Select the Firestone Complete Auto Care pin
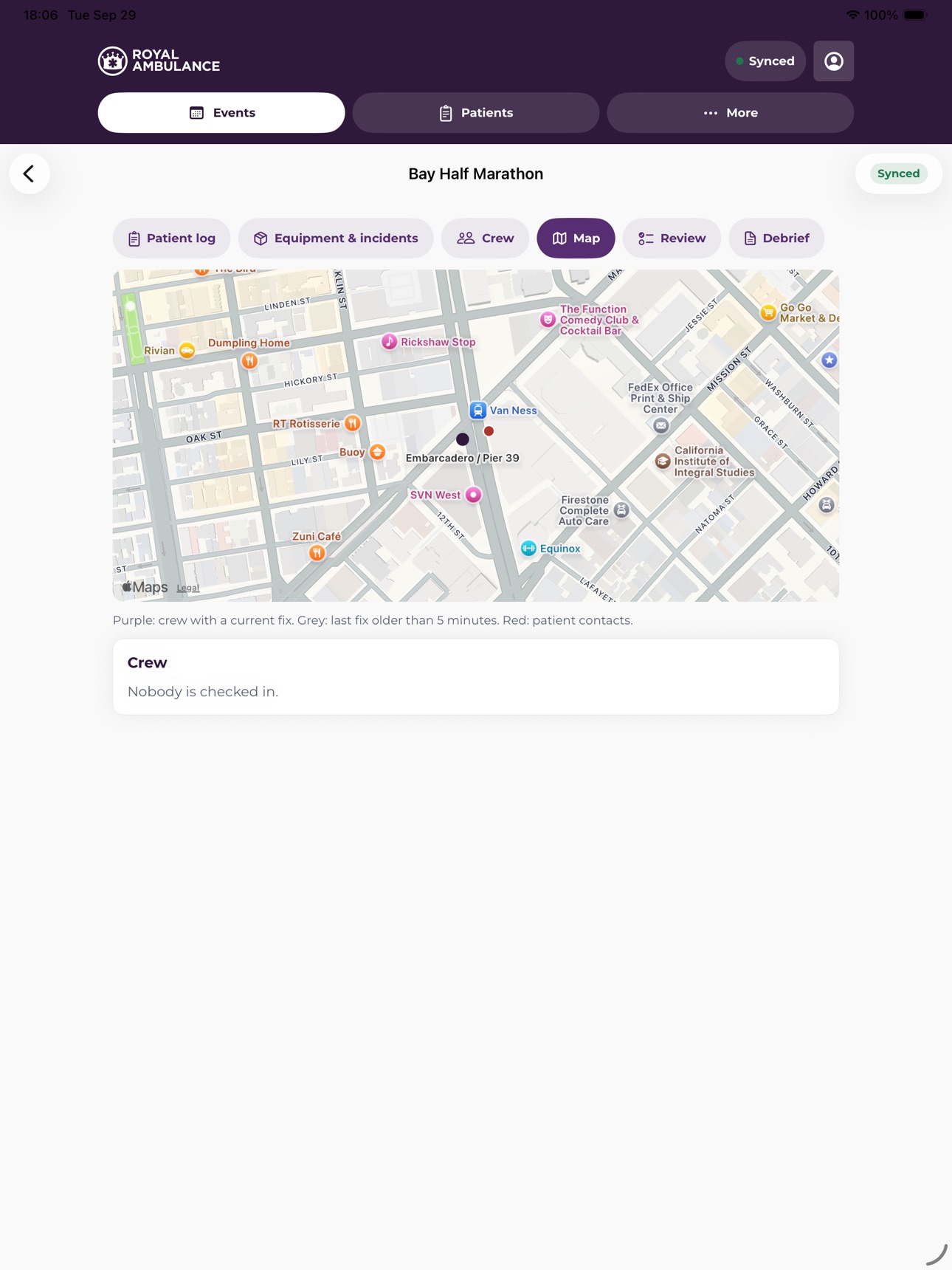 621,510
